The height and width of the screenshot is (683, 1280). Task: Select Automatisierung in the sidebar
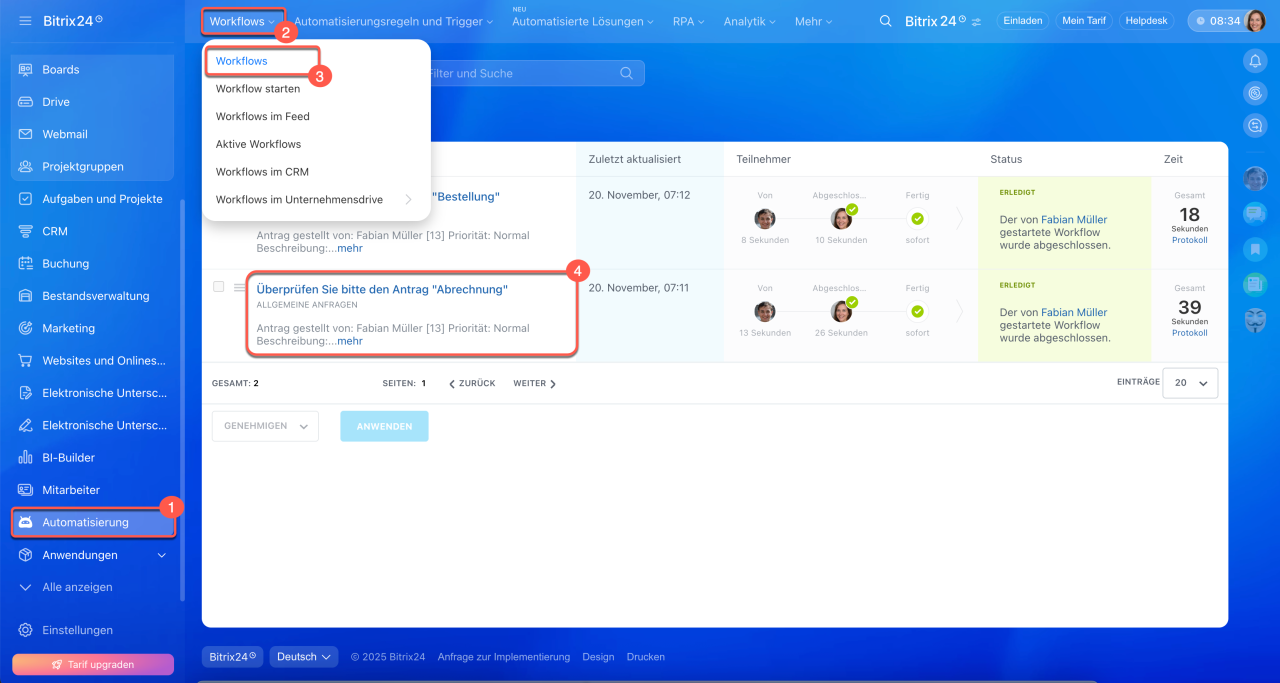point(93,522)
